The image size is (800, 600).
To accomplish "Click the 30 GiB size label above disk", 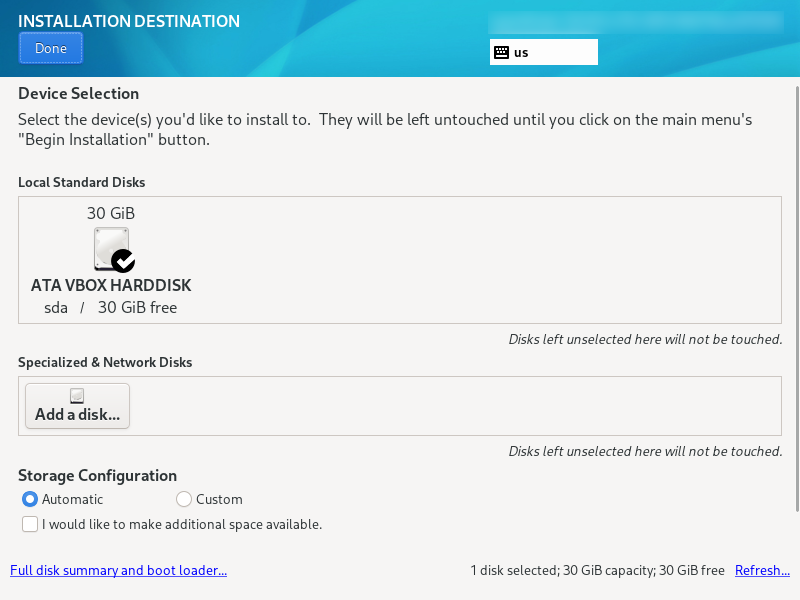I will tap(111, 213).
